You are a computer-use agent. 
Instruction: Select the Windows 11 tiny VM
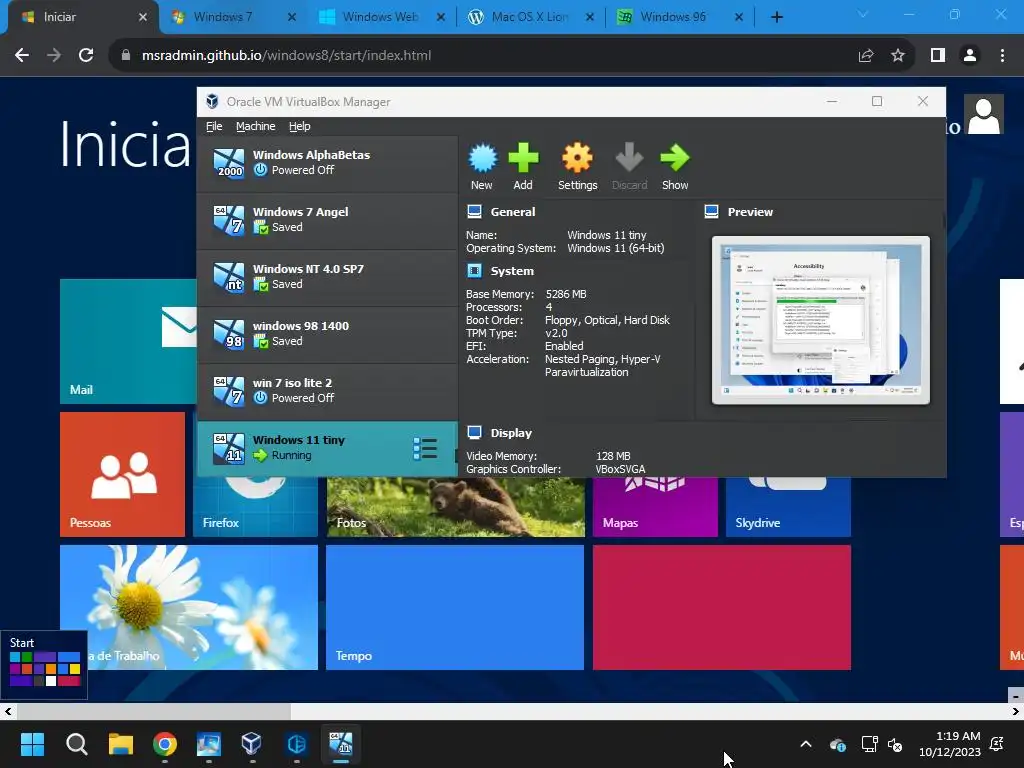(327, 448)
